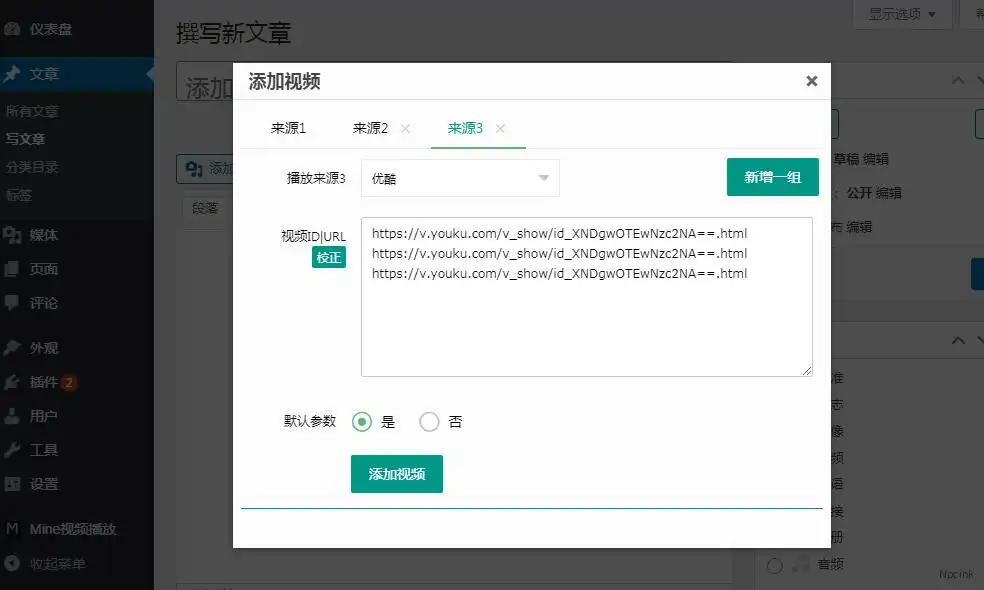
Task: Click the 文章 pushpin icon
Action: pos(14,72)
